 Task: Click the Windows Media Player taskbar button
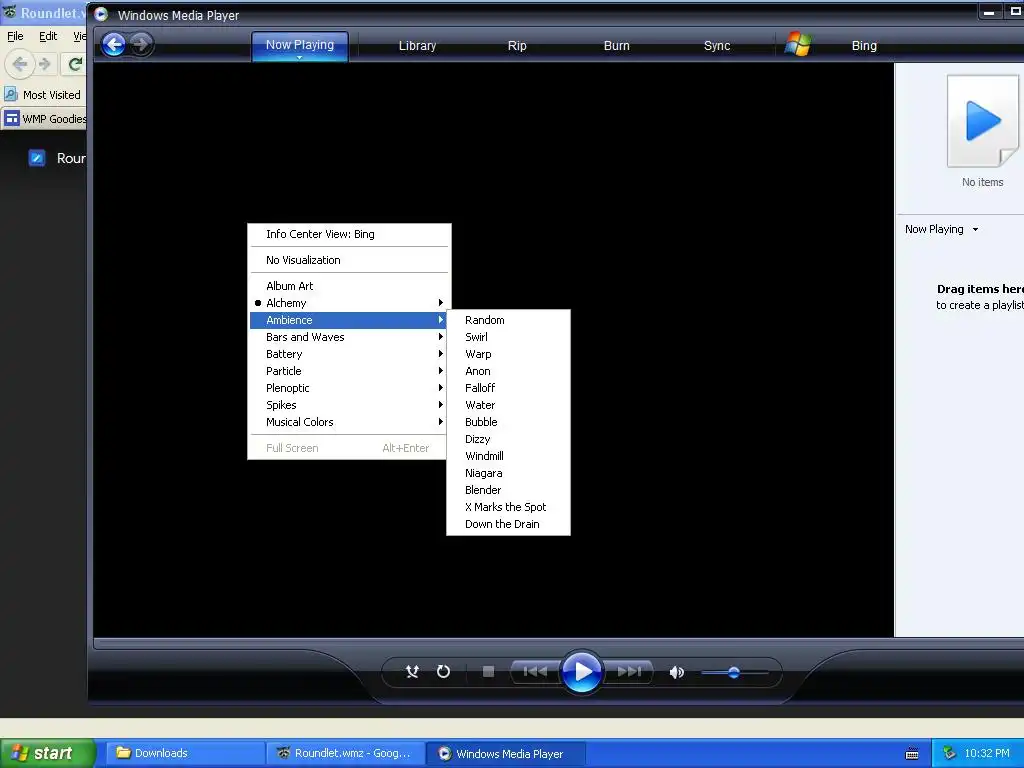[x=505, y=754]
